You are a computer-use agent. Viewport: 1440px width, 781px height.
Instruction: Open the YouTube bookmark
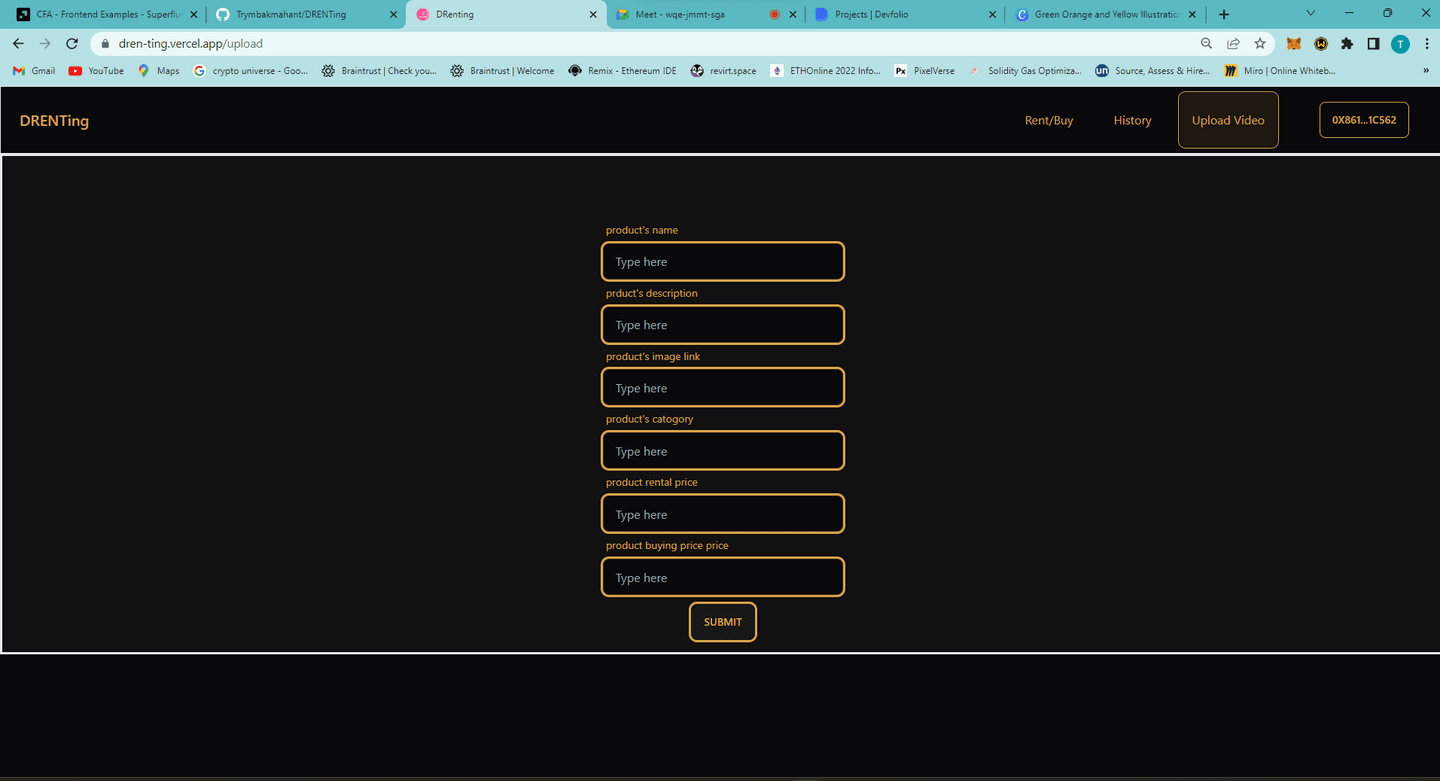96,71
